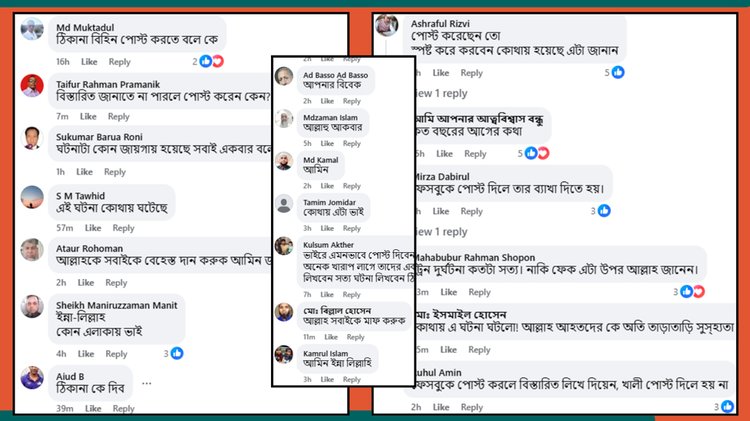This screenshot has height=421, width=750.
Task: Open the Ad Basso Ad Basso profile picture
Action: (x=284, y=77)
